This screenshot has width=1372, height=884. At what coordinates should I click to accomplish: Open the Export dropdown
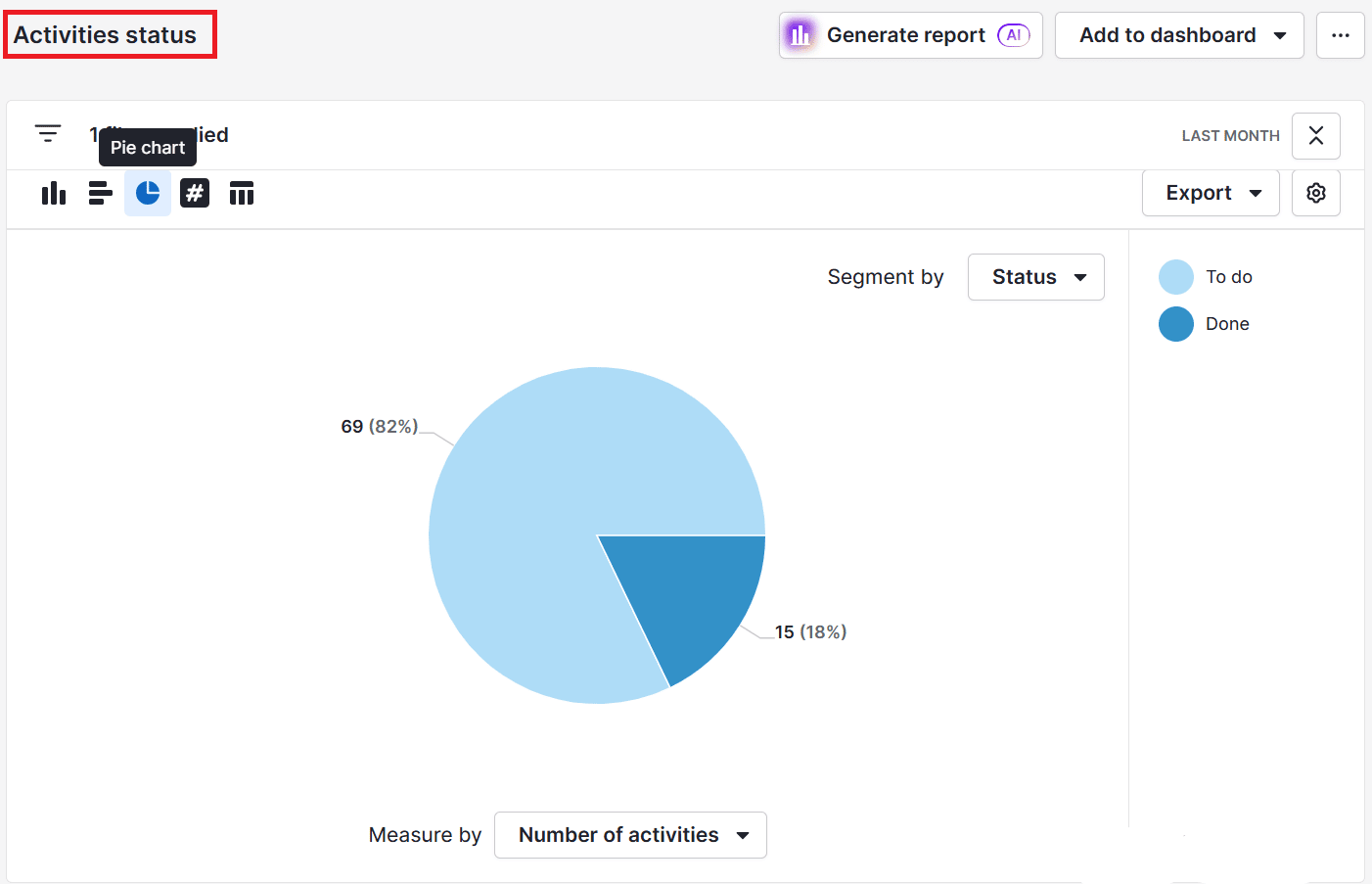[1211, 193]
